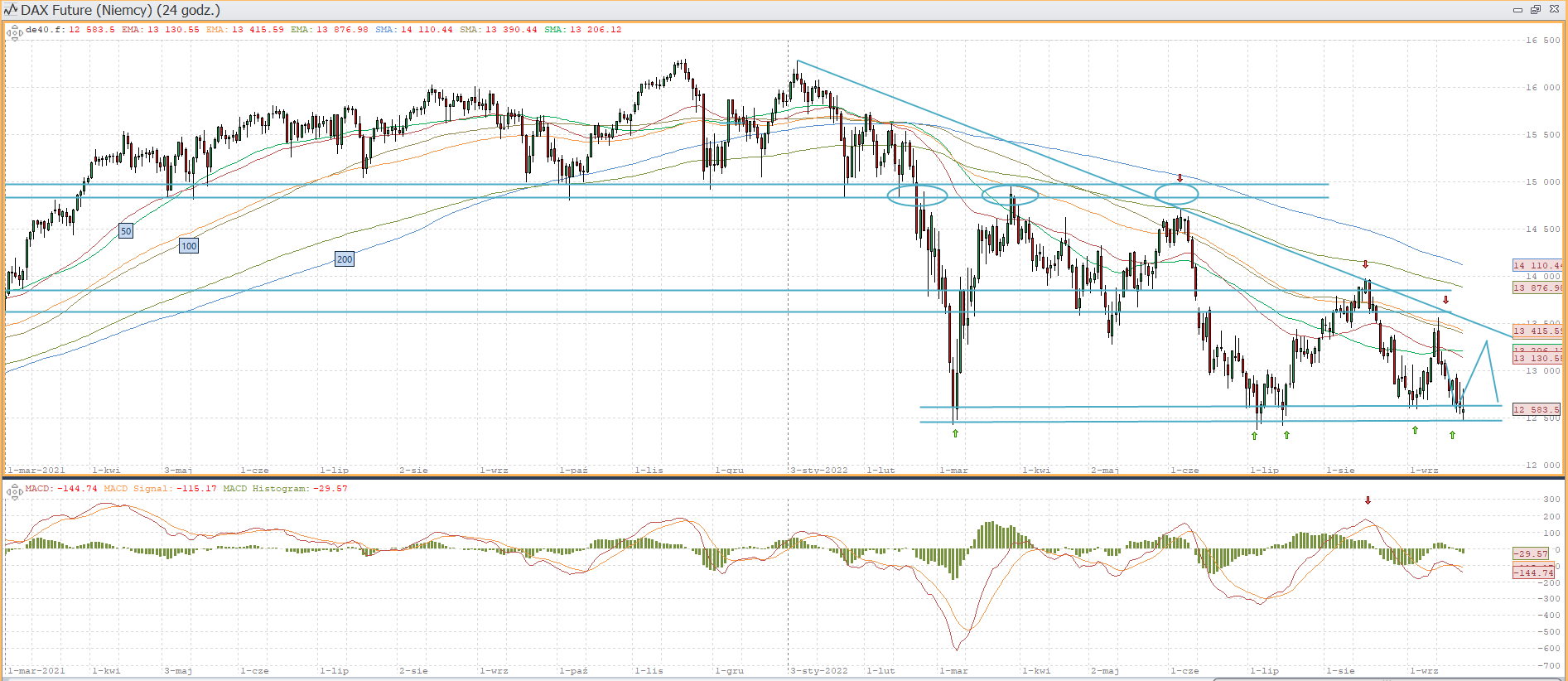1568x681 pixels.
Task: Click the chart icon in the title bar
Action: pos(11,10)
